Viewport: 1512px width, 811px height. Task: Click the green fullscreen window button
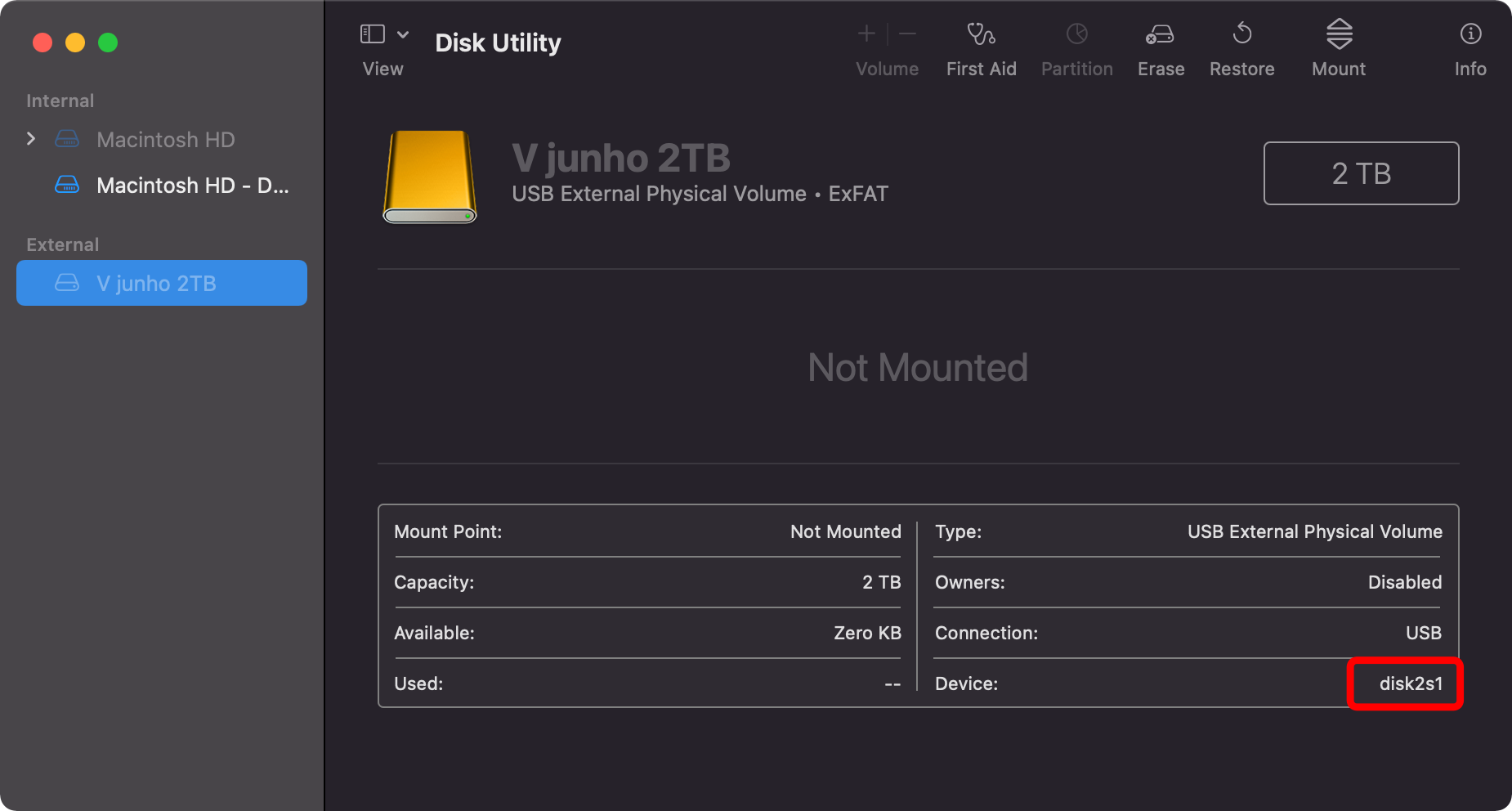pyautogui.click(x=108, y=43)
